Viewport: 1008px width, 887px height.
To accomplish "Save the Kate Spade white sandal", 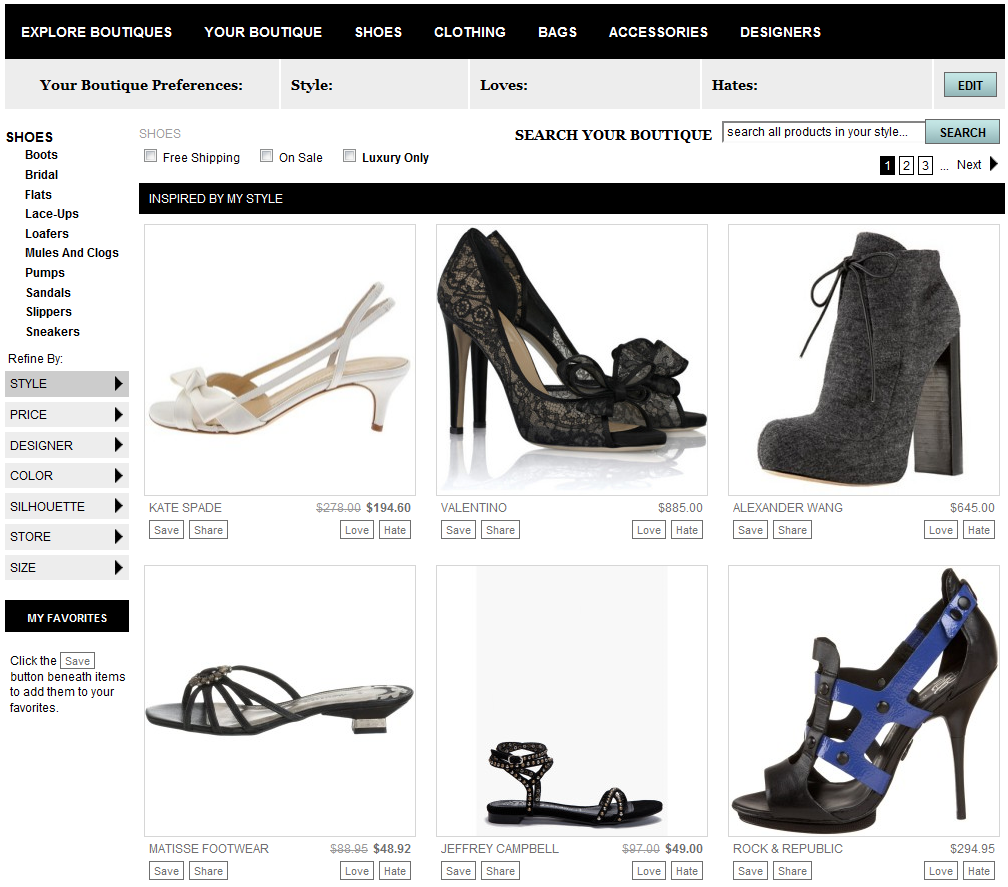I will (x=167, y=530).
